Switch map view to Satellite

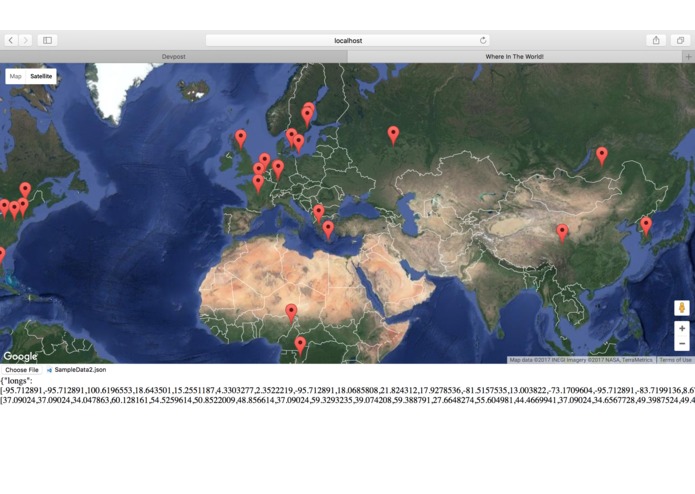41,76
